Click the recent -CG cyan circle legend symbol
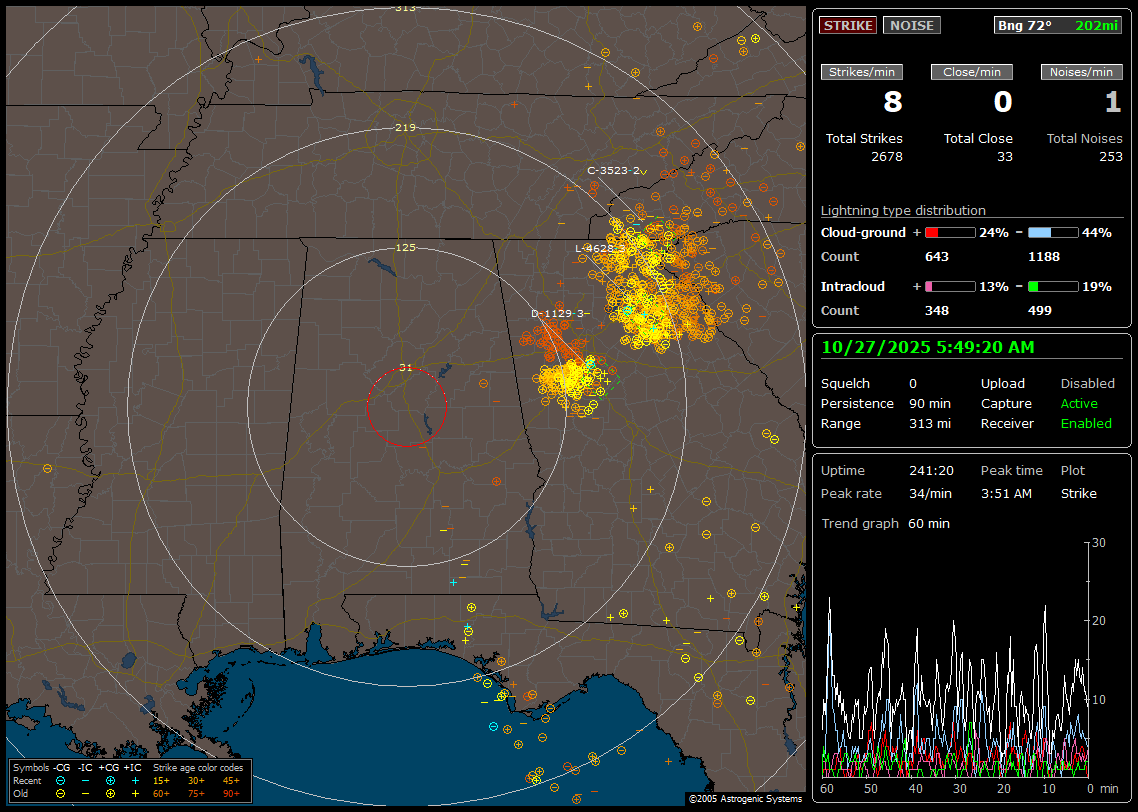This screenshot has height=812, width=1138. (61, 780)
